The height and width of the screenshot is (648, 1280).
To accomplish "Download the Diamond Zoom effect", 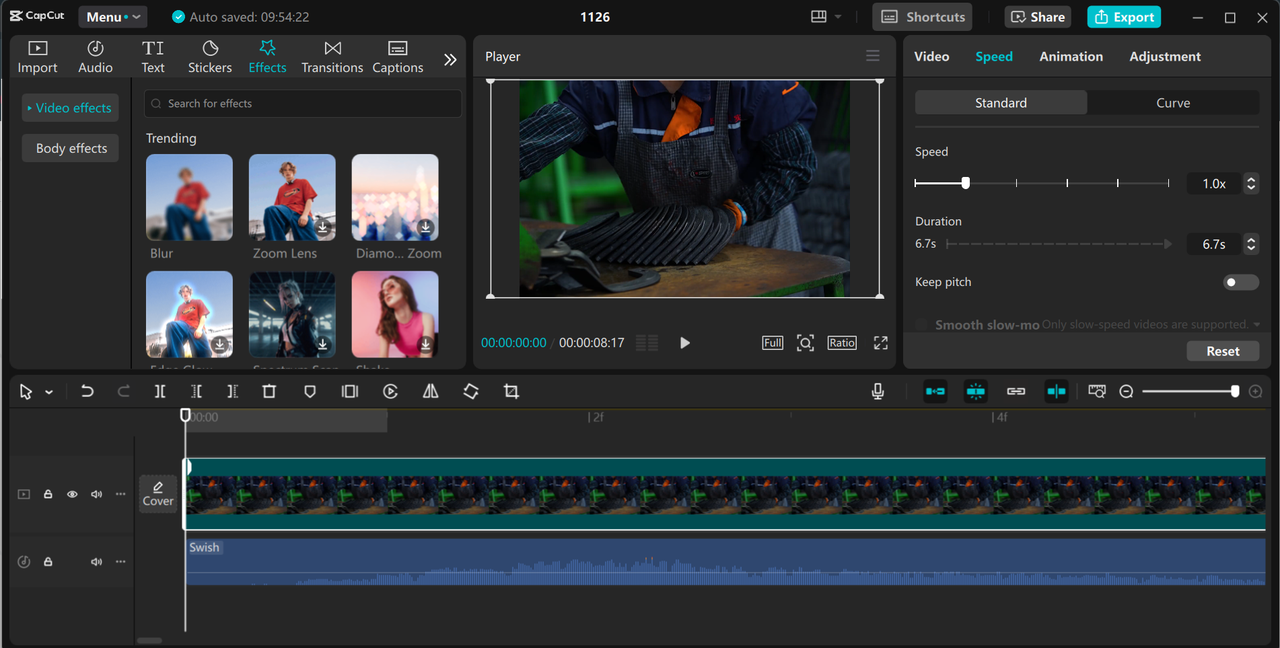I will (x=425, y=227).
